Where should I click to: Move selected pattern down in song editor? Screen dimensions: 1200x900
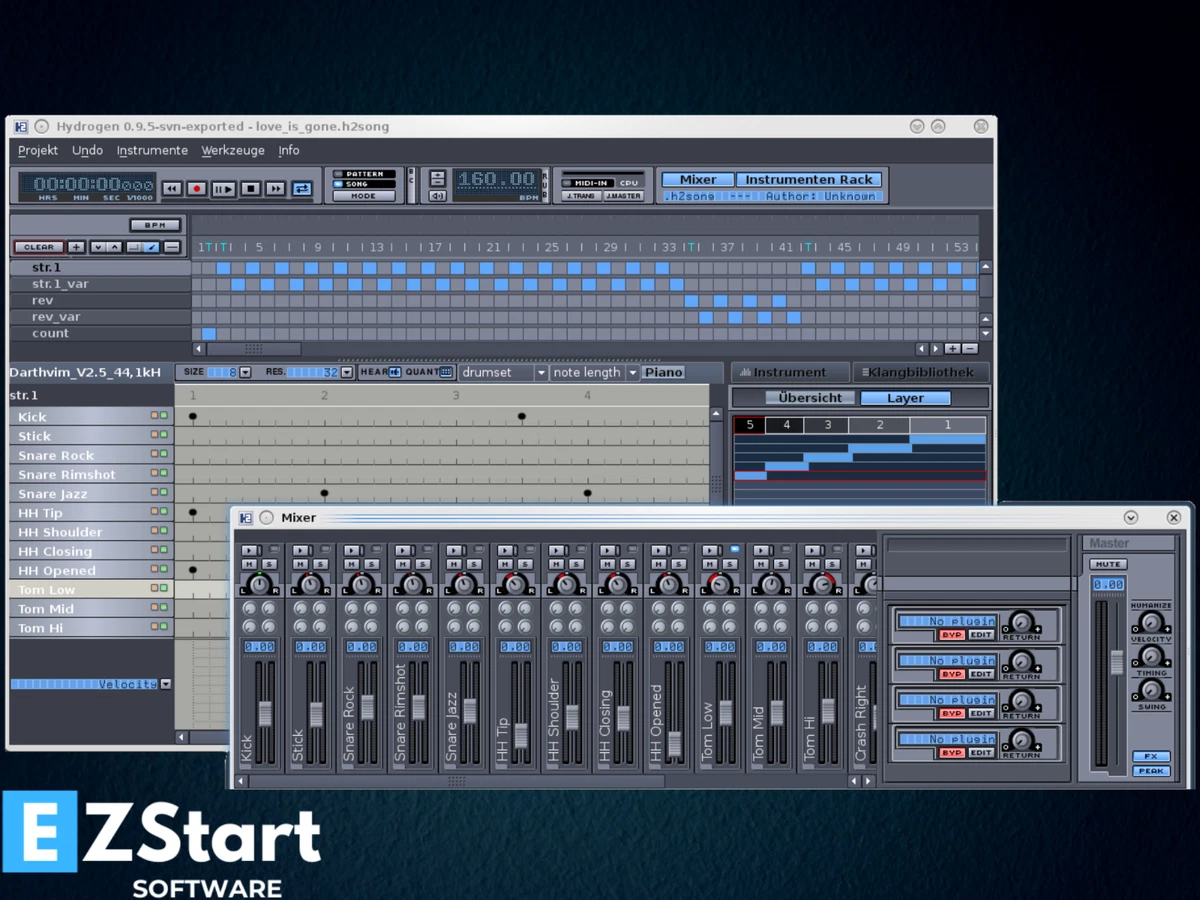point(98,247)
